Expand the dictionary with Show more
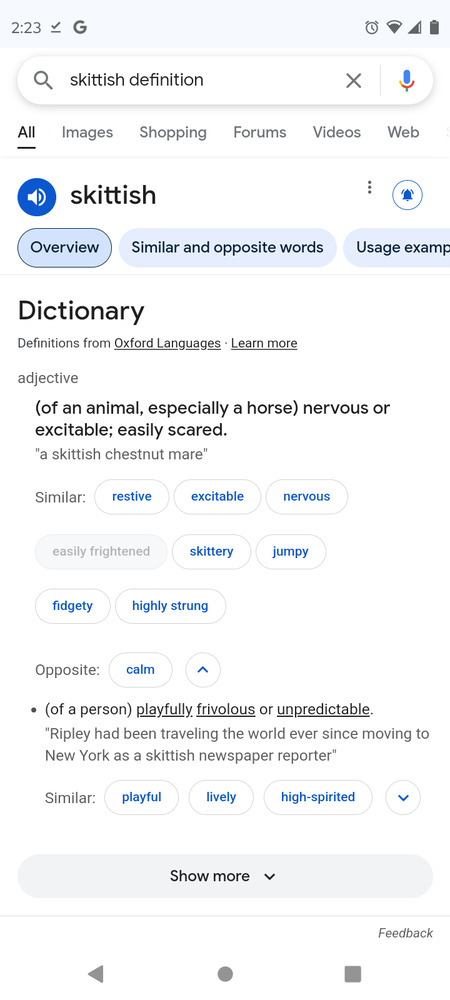450x1000 pixels. [x=225, y=876]
